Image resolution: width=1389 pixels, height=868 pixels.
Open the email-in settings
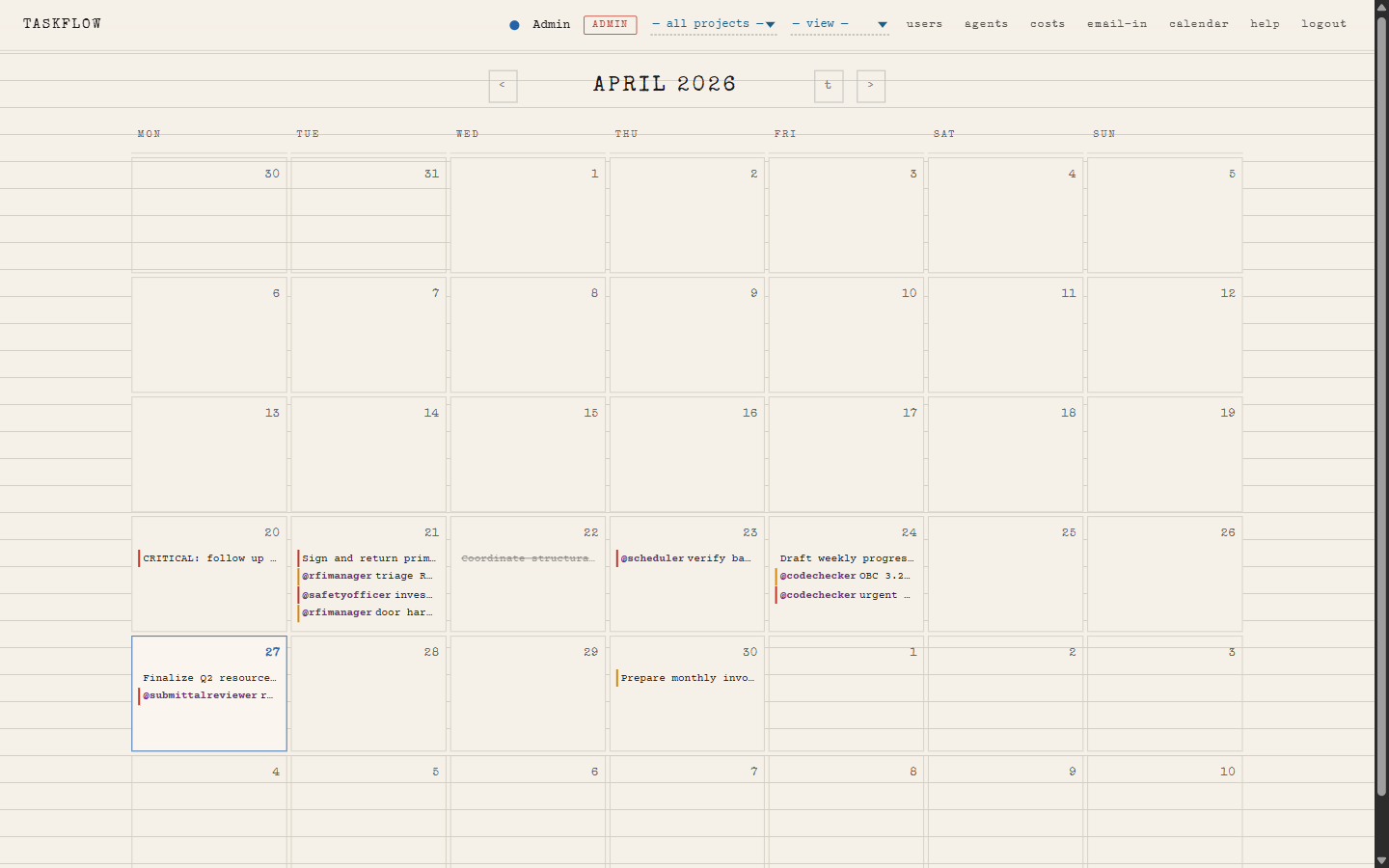[1117, 24]
